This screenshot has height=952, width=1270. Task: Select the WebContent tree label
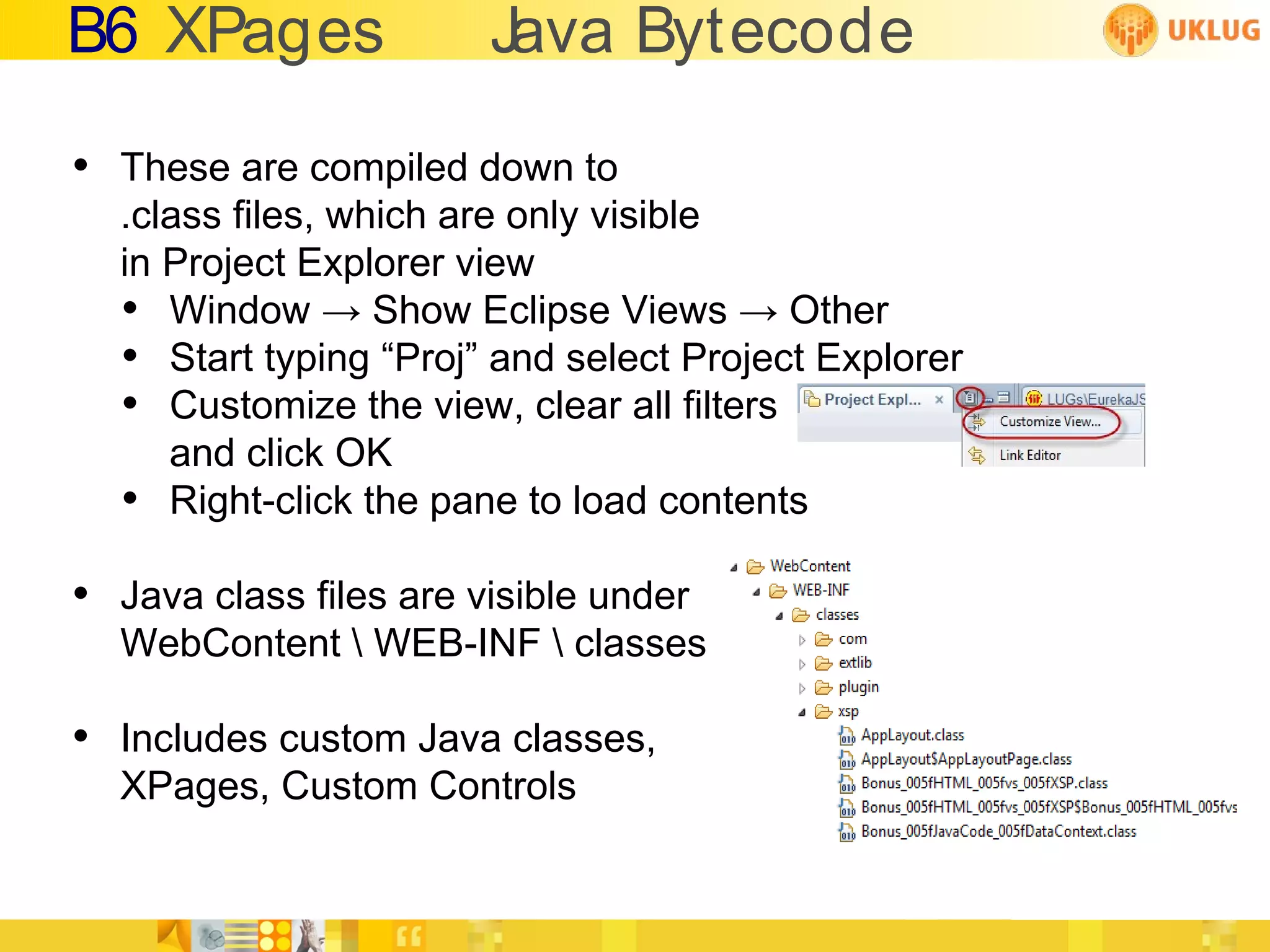click(810, 566)
